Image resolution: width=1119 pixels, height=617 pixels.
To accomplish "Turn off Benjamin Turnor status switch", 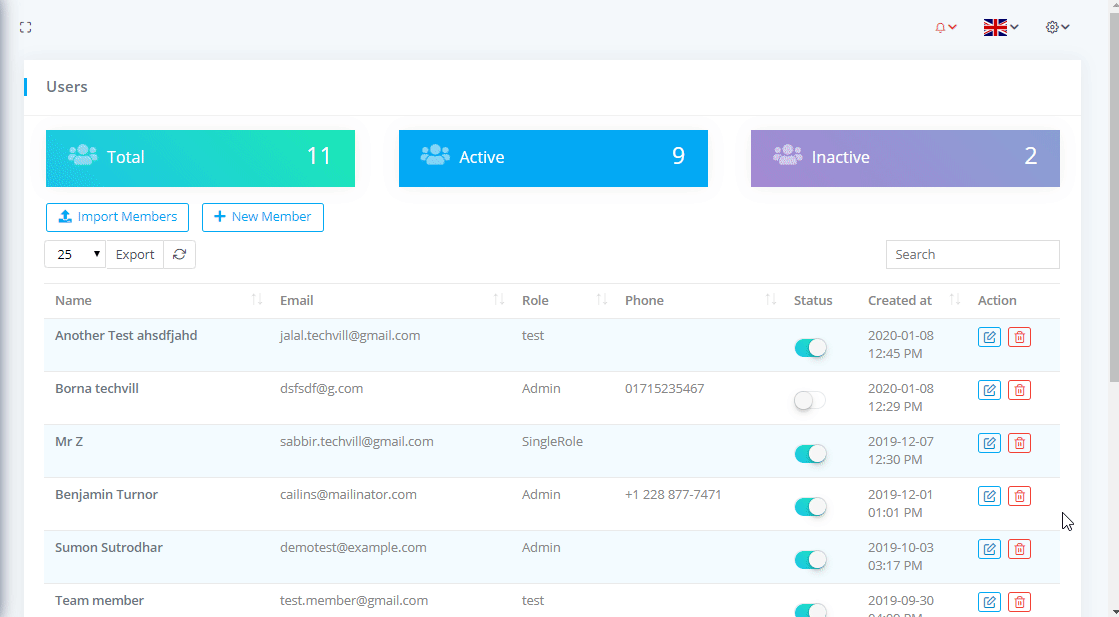I will [811, 507].
